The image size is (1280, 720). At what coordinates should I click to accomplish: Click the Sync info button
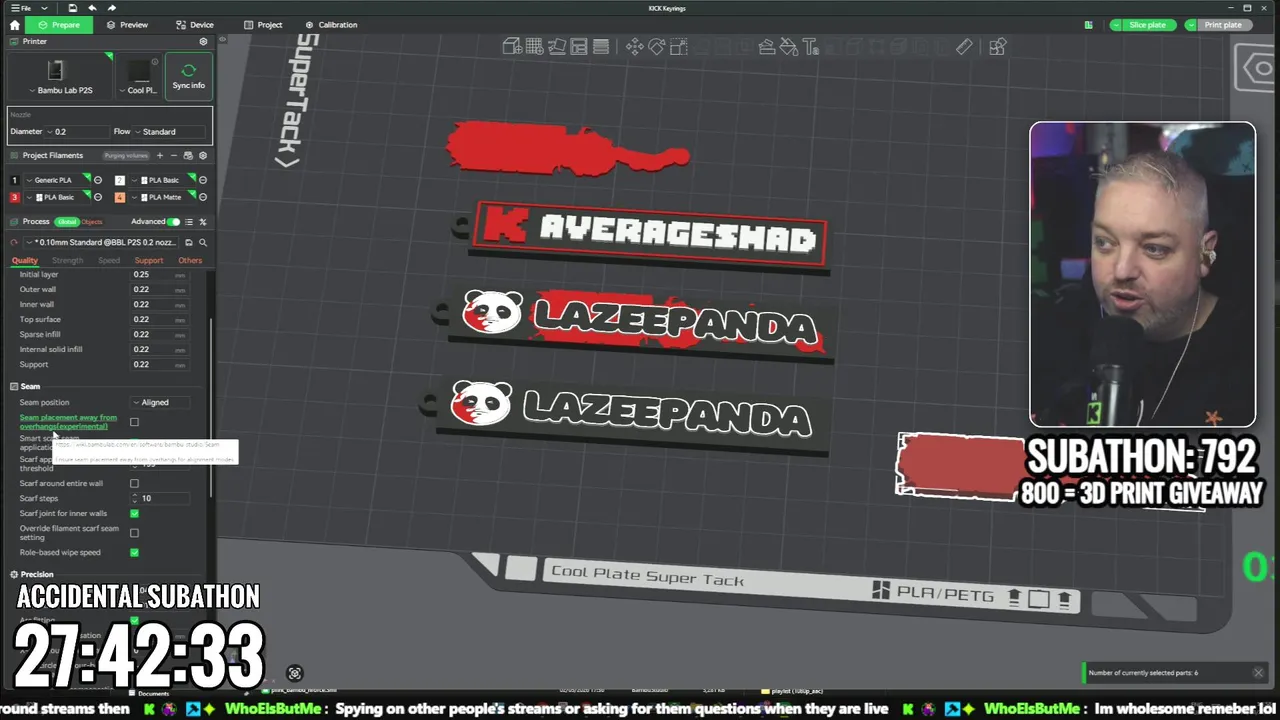coord(188,76)
